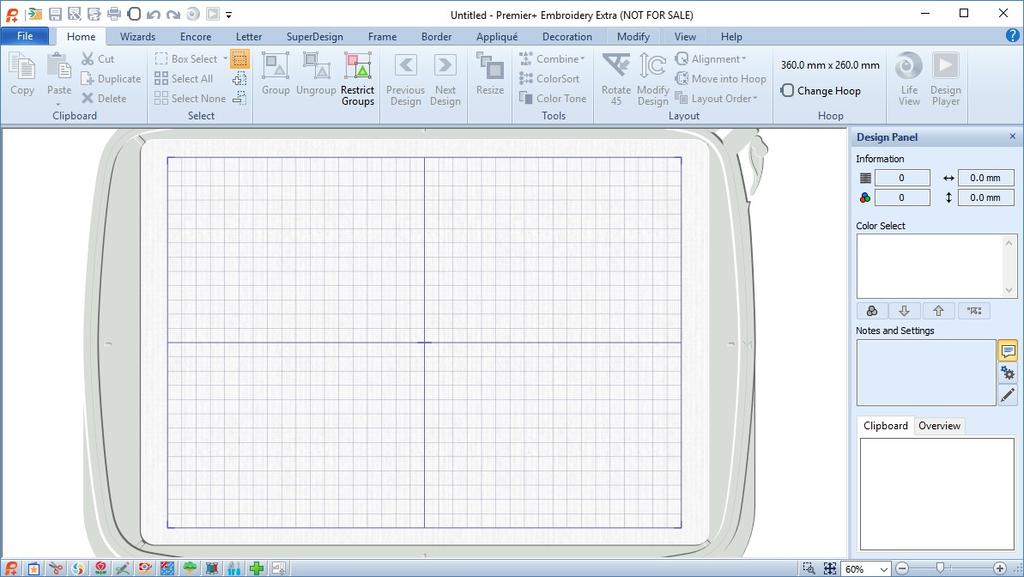The image size is (1024, 577).
Task: Click Change Hoop button
Action: [821, 91]
